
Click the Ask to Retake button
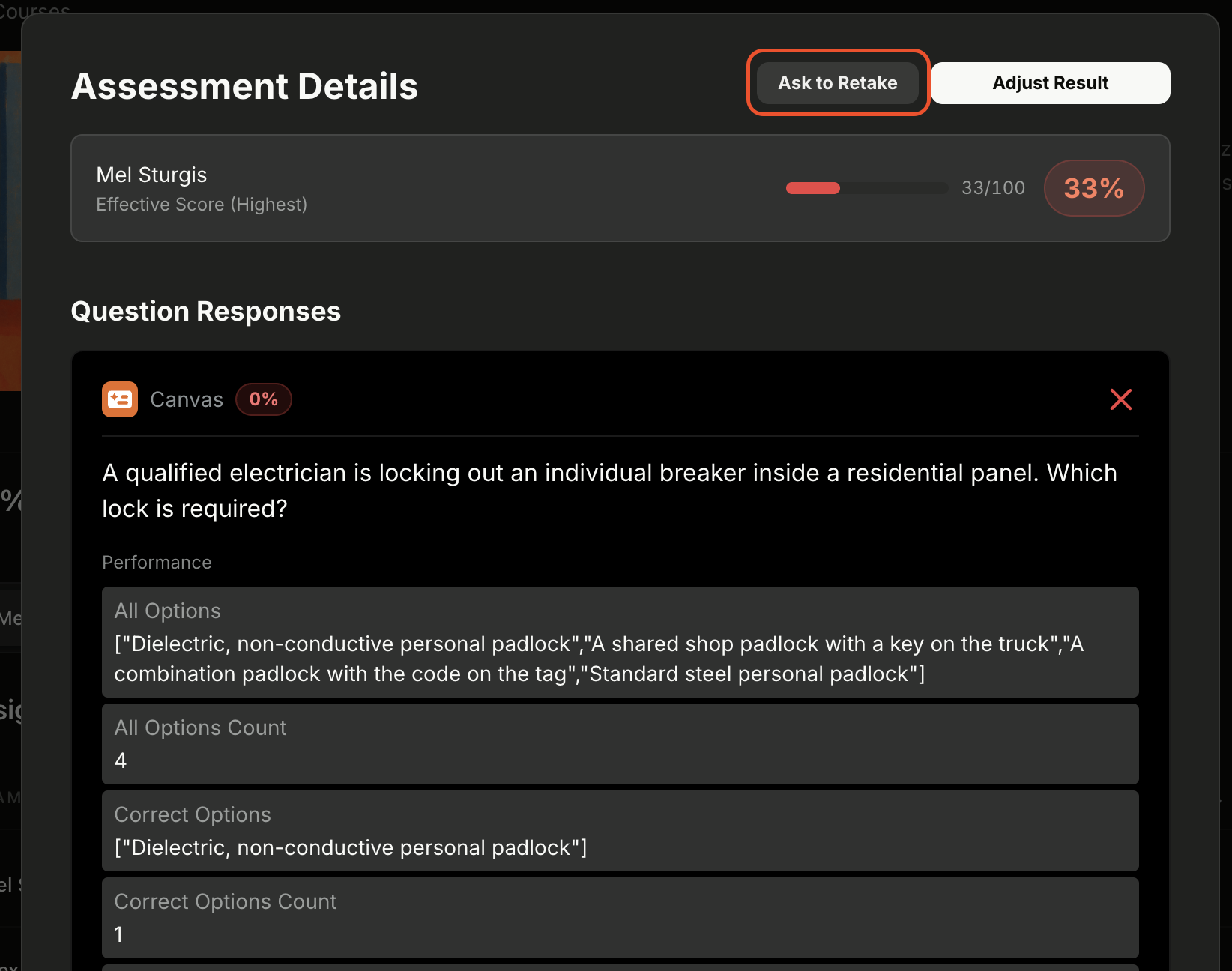(x=838, y=83)
